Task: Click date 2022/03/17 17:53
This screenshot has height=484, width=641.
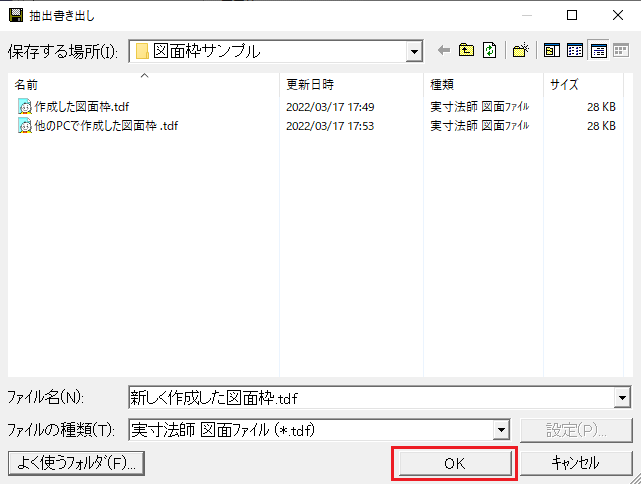Action: pos(330,126)
